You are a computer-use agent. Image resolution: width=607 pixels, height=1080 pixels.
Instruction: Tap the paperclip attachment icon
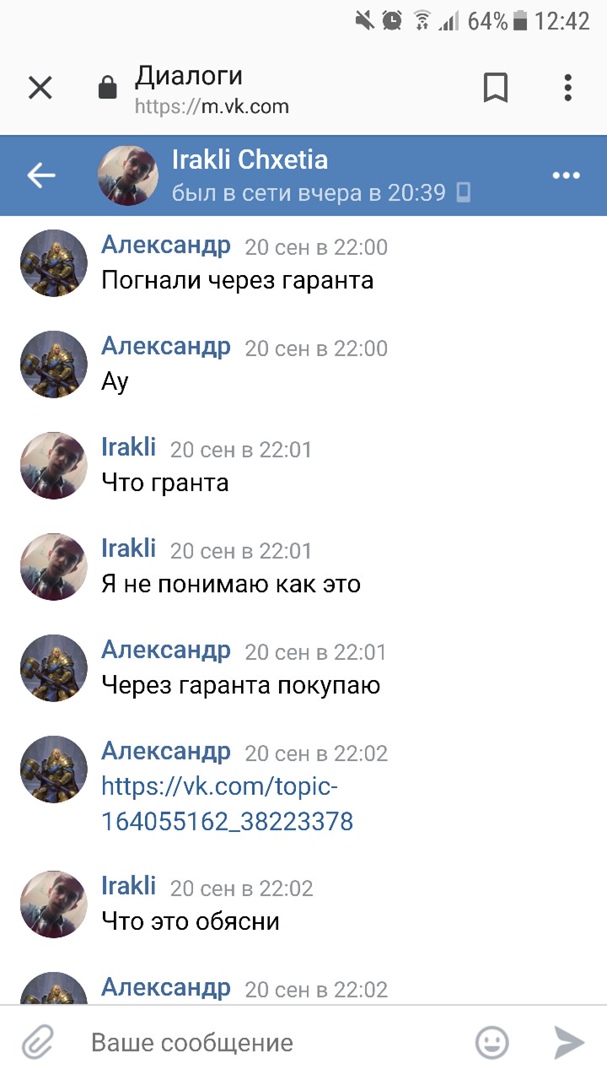click(x=38, y=1042)
